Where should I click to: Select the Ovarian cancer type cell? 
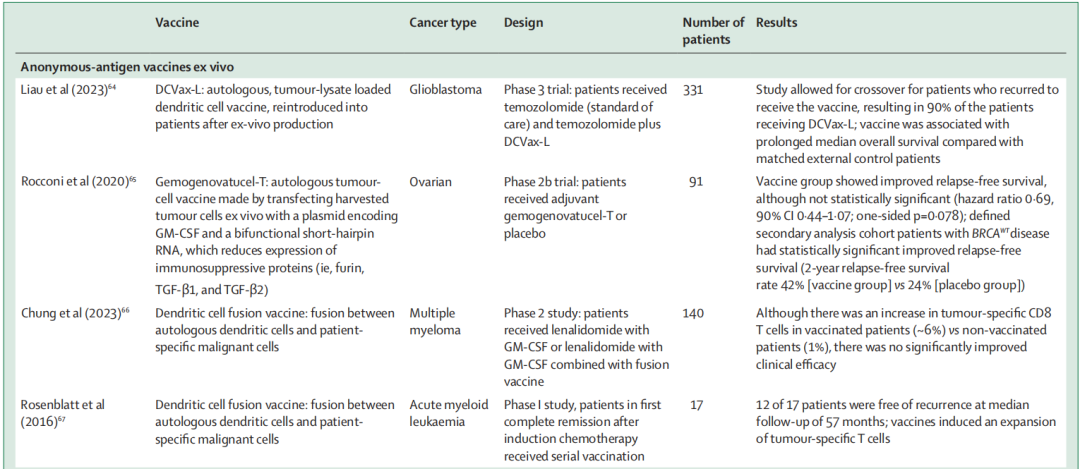click(432, 184)
